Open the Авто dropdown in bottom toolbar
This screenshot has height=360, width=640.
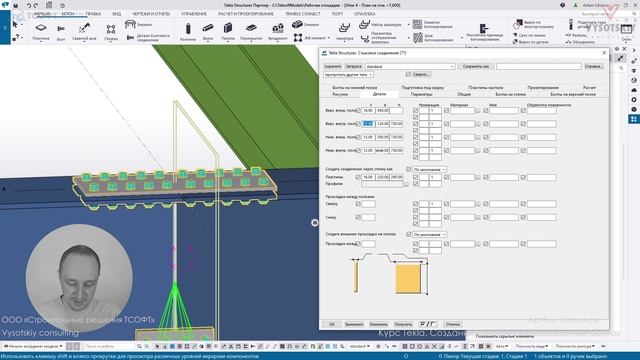(x=502, y=346)
